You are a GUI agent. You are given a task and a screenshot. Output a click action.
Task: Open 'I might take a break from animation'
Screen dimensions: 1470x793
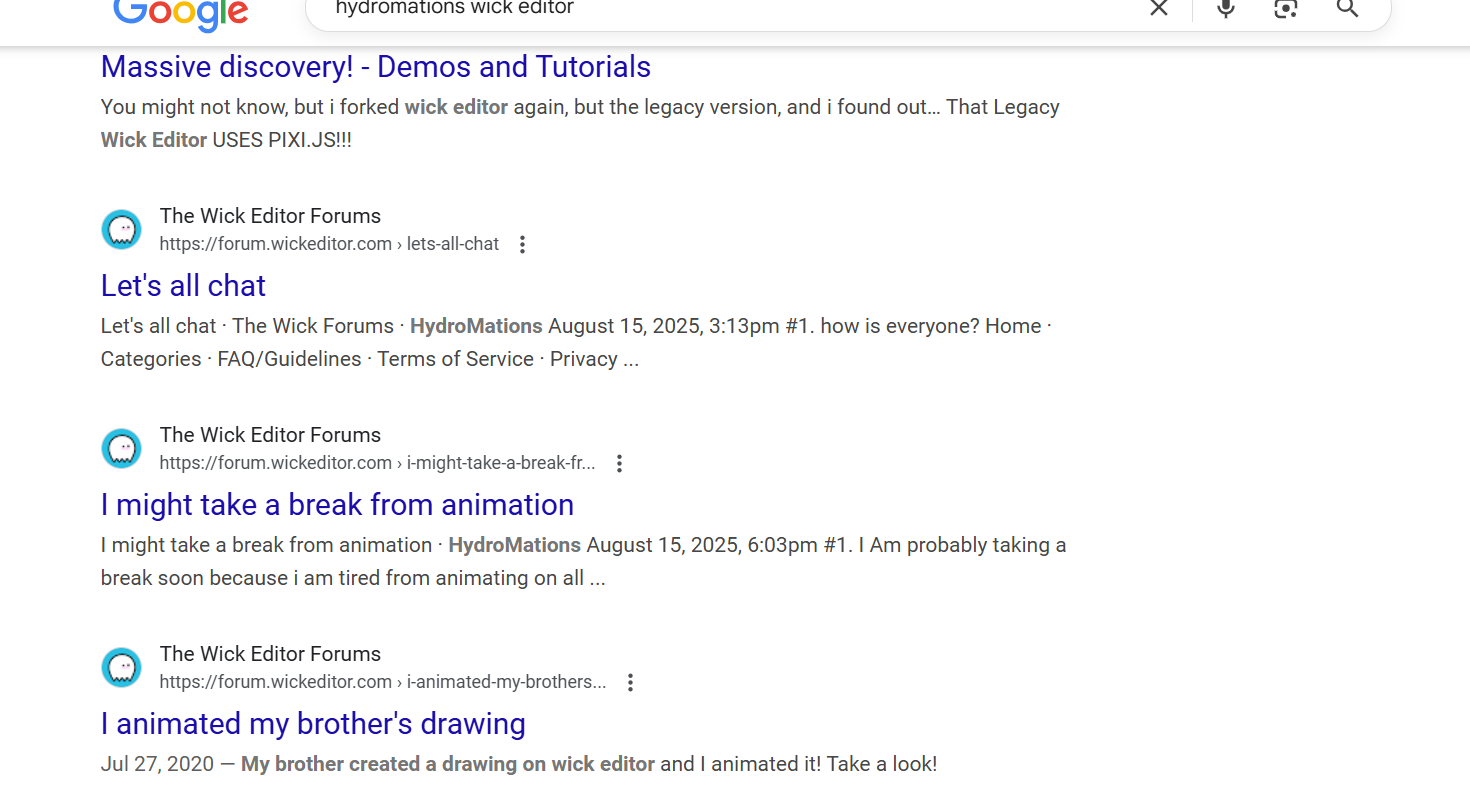pyautogui.click(x=337, y=505)
